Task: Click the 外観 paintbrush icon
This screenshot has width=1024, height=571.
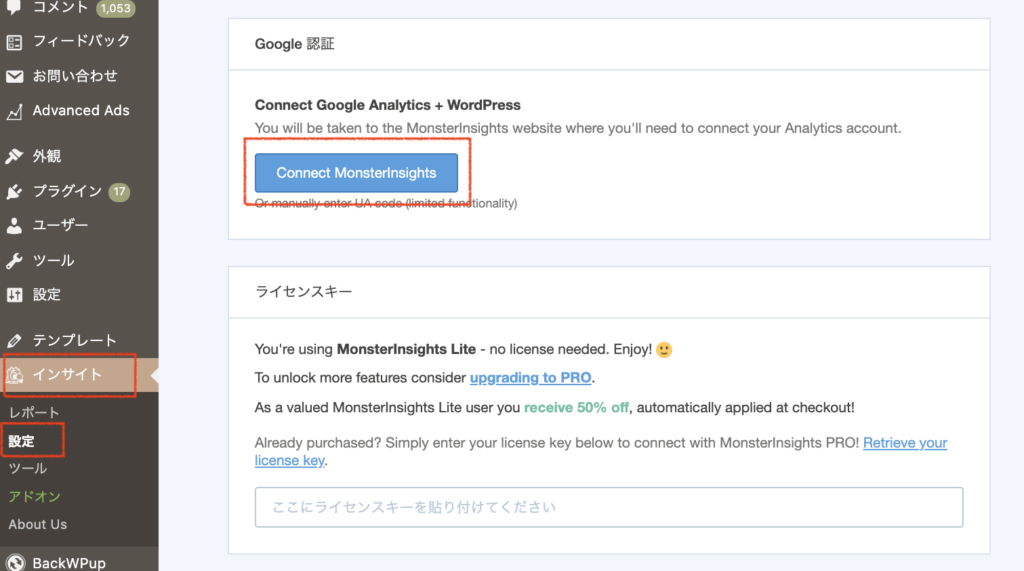Action: point(14,156)
